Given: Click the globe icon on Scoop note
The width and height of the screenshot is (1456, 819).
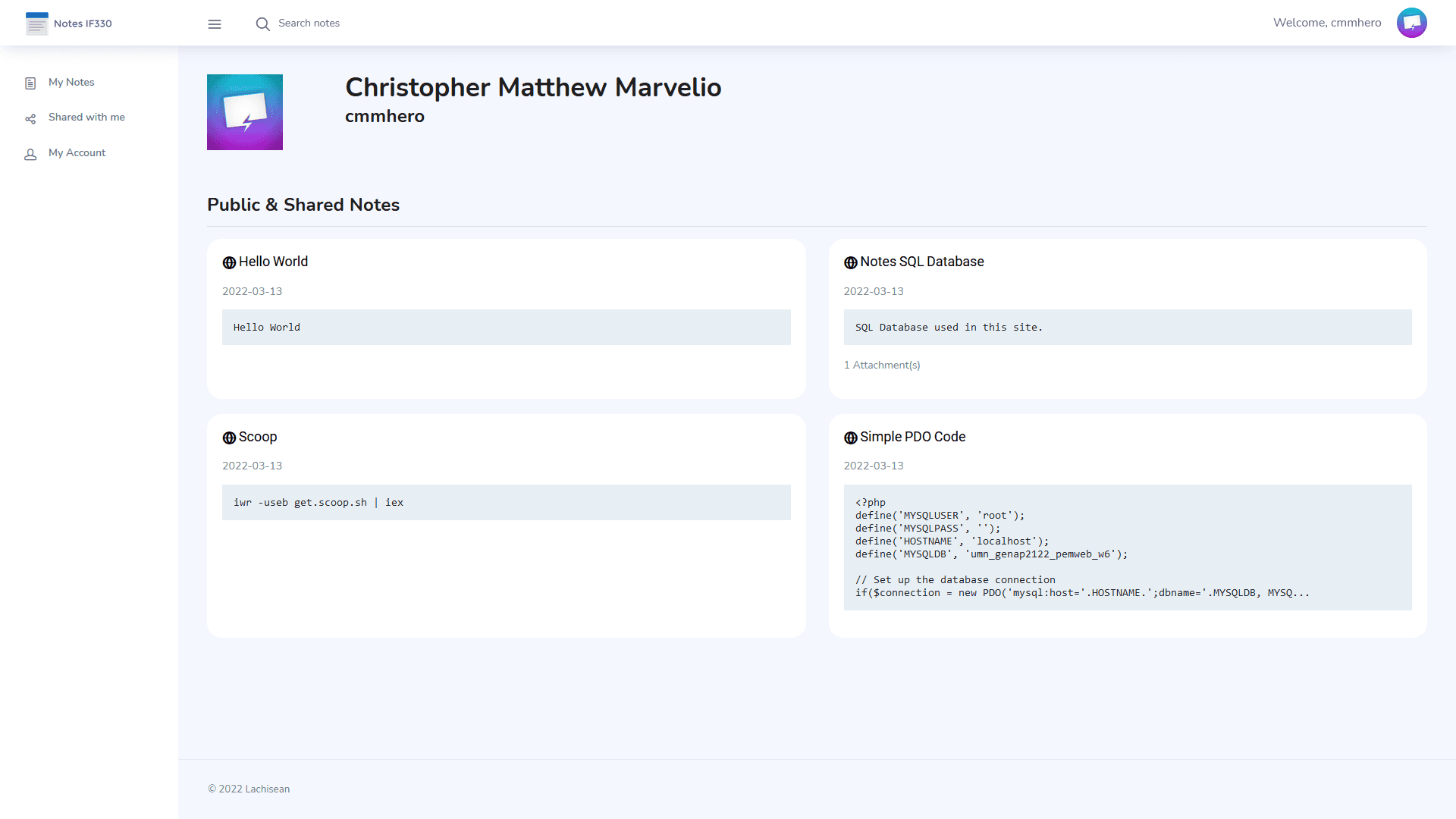Looking at the screenshot, I should point(228,438).
